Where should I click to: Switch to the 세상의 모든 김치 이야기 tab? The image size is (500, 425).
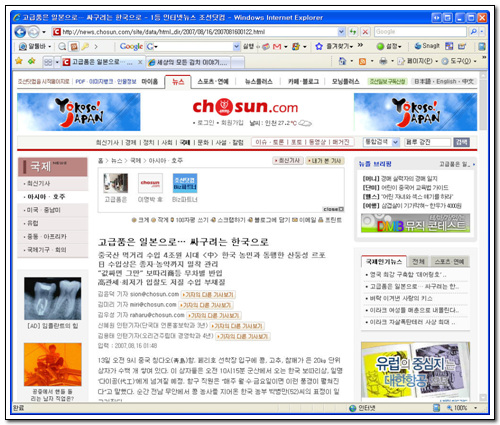188,62
